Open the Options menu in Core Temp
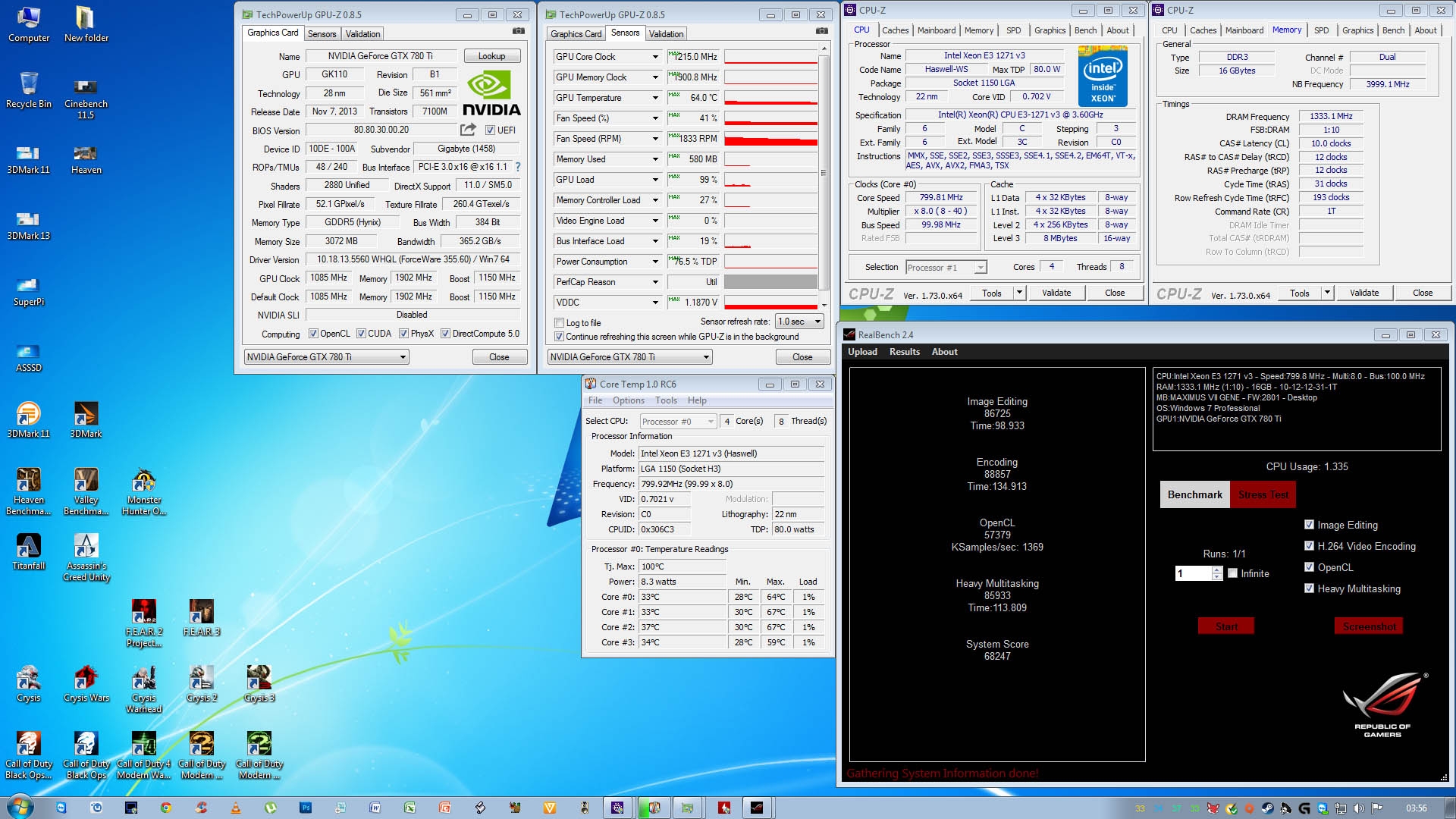 pyautogui.click(x=628, y=400)
